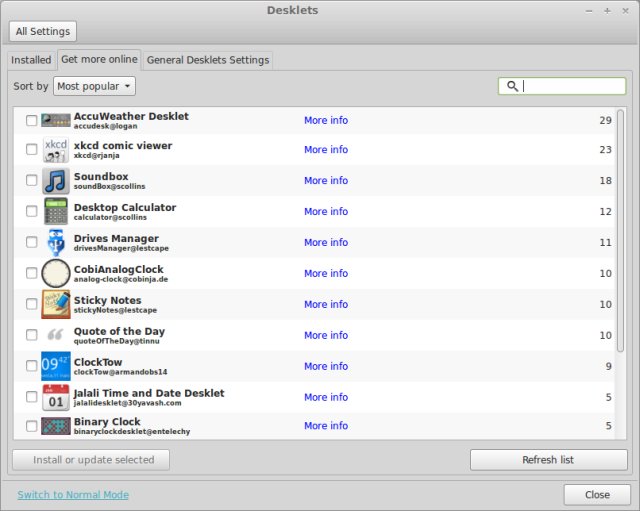Focus the desklet search field
Viewport: 640px width, 511px height.
click(x=570, y=87)
